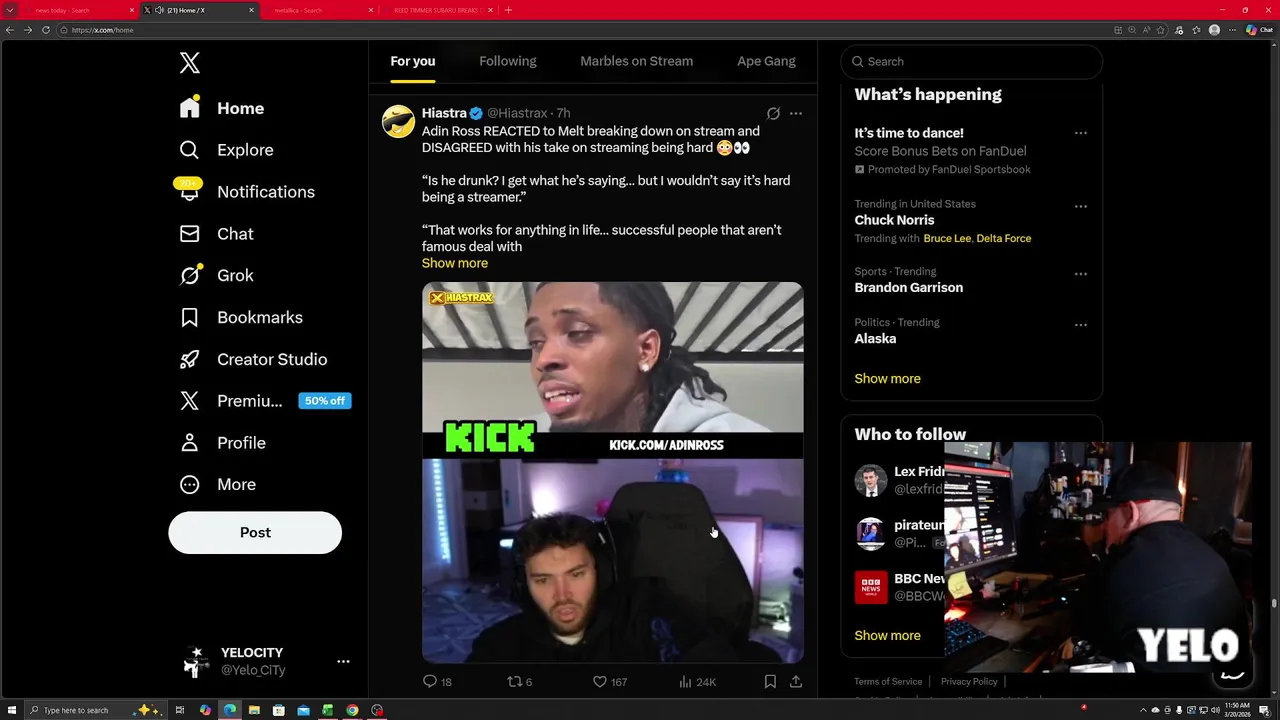The image size is (1280, 720).
Task: Open the more options menu on Hiastra post
Action: coord(796,113)
